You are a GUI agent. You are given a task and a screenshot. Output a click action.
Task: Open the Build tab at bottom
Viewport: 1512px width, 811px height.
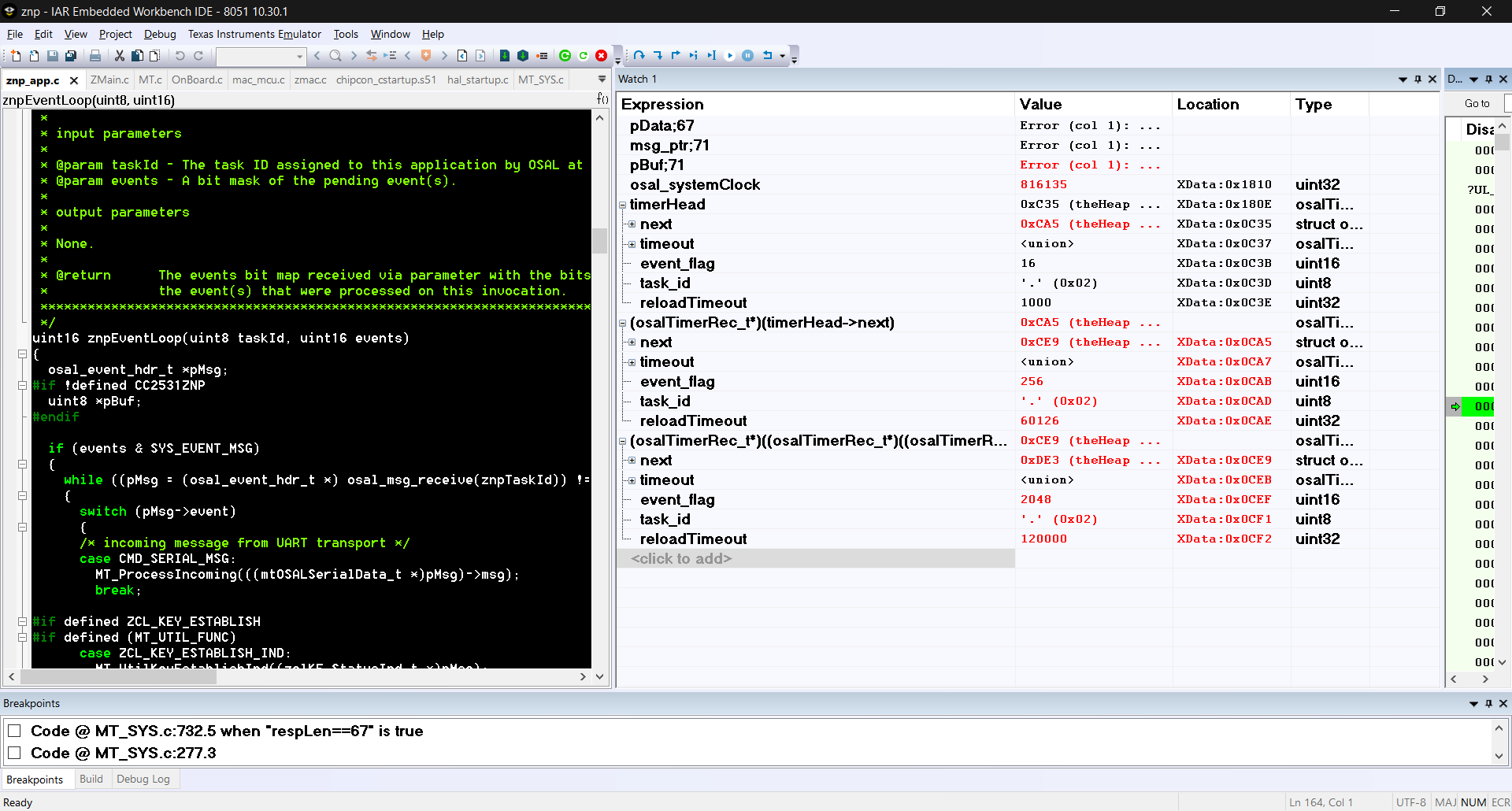coord(91,779)
